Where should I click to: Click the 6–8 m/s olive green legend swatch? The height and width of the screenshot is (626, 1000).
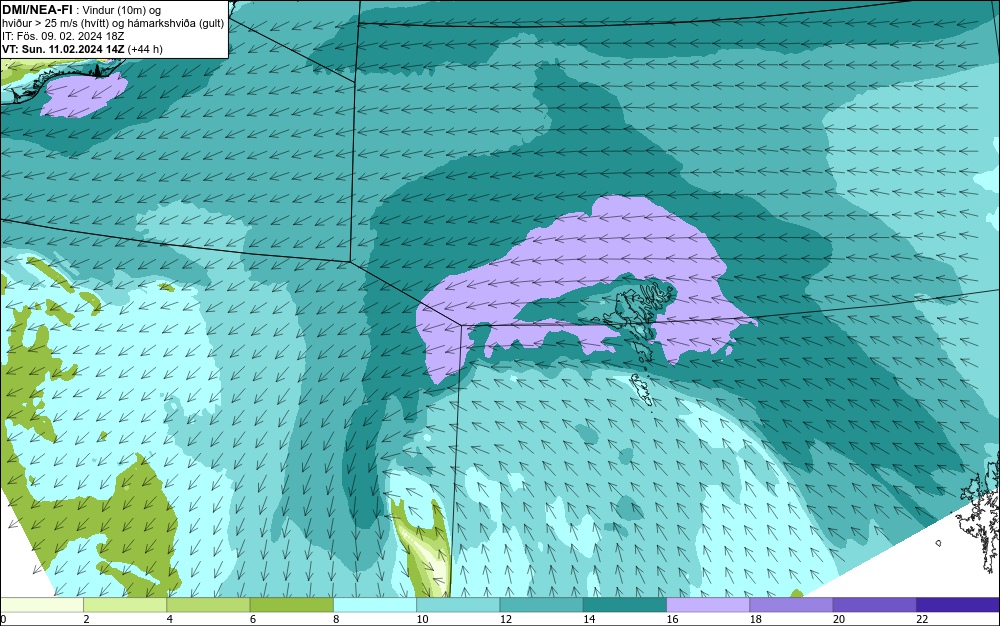pyautogui.click(x=291, y=605)
